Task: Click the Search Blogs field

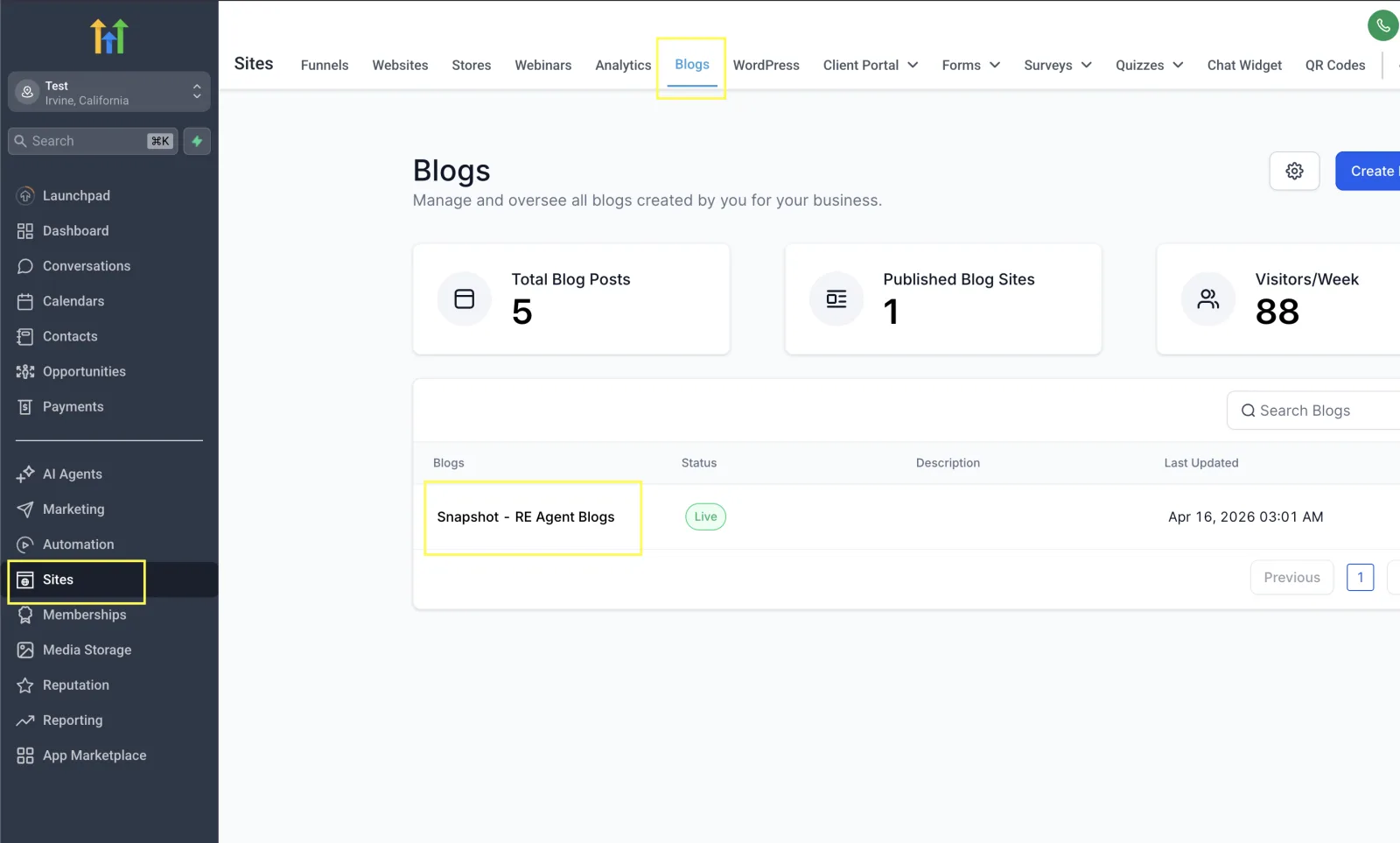Action: click(1313, 411)
